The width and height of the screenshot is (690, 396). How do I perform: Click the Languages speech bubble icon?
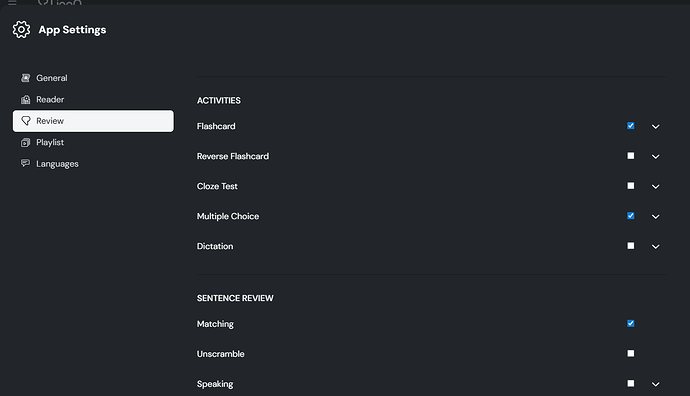click(x=26, y=163)
